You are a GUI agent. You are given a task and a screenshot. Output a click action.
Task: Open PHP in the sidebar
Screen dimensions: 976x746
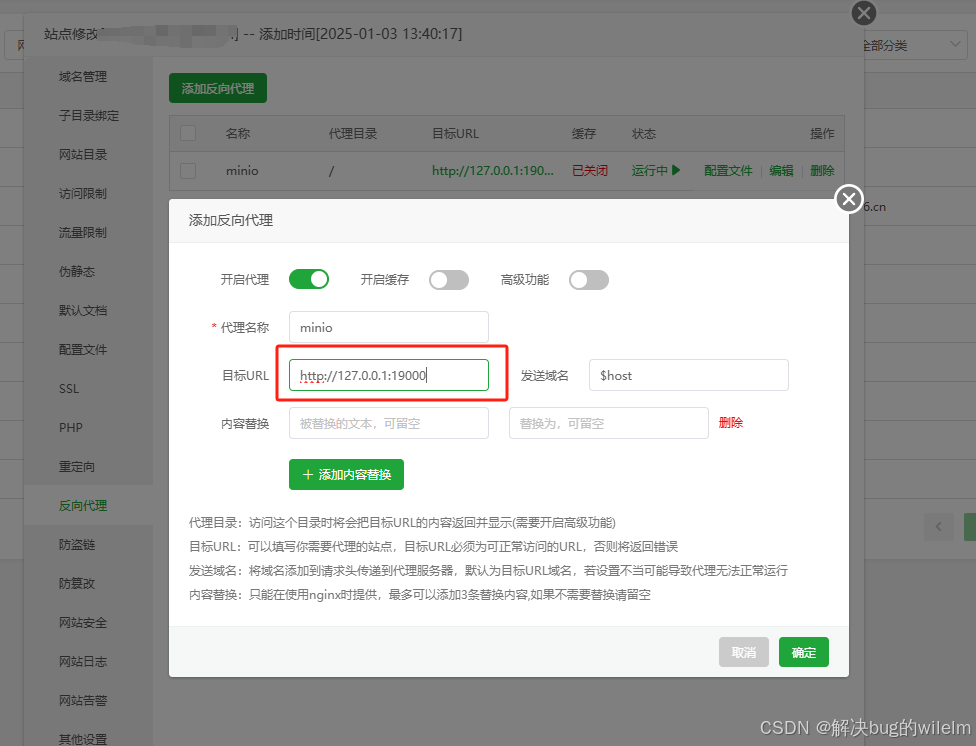coord(70,427)
